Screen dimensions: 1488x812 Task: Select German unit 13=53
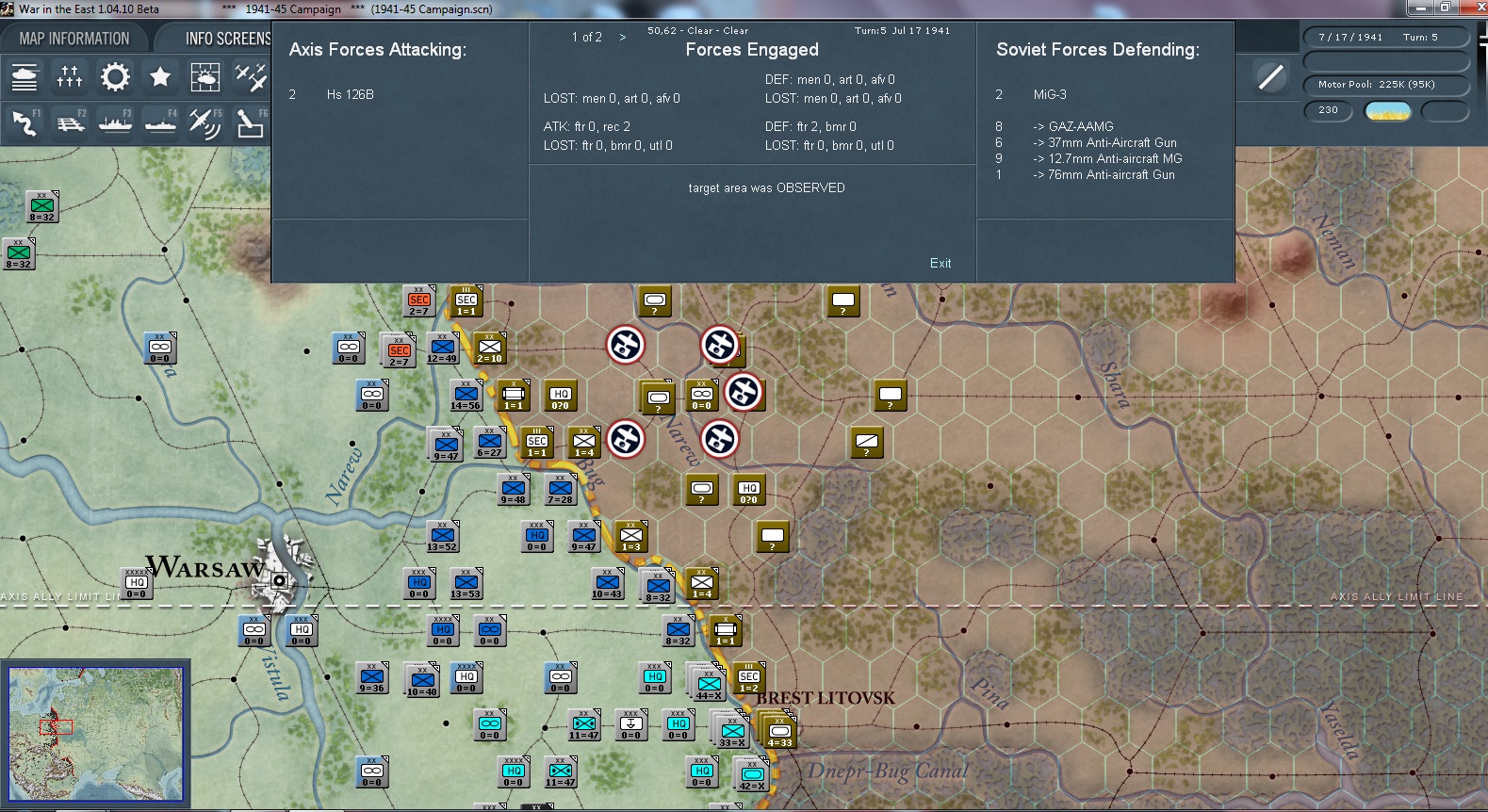click(466, 583)
